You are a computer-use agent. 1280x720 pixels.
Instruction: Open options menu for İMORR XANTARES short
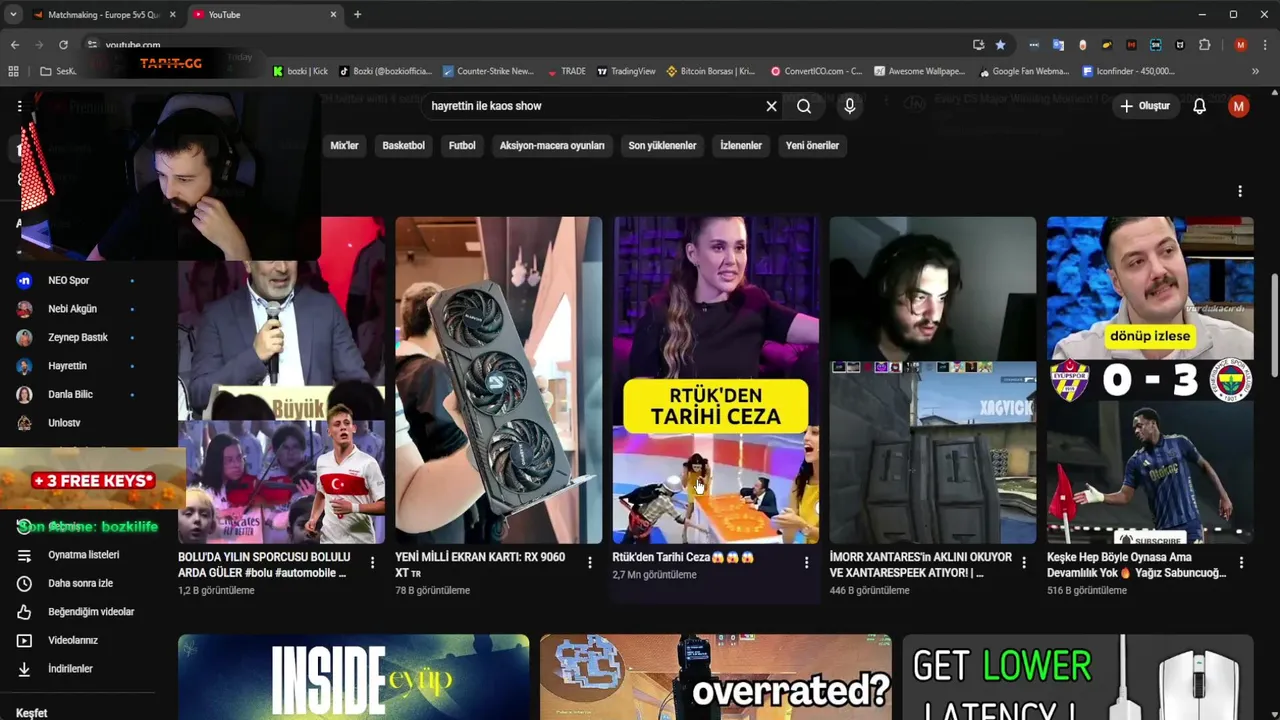[1023, 563]
